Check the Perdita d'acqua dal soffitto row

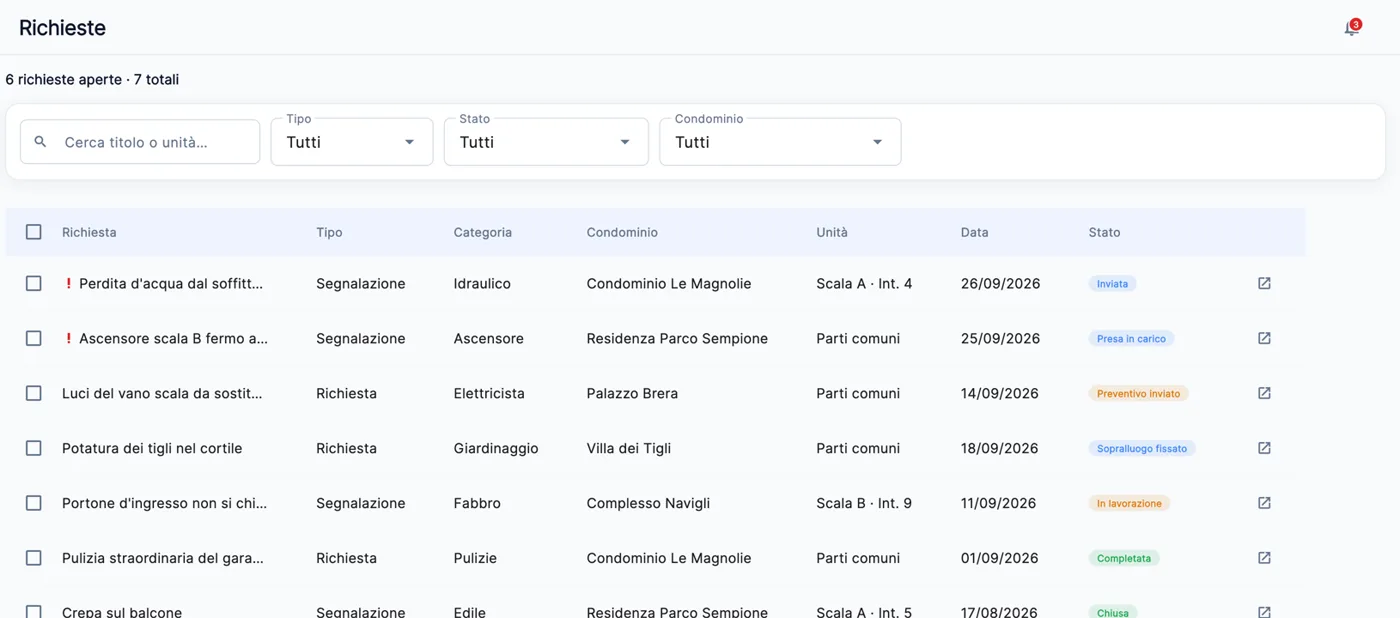pyautogui.click(x=33, y=283)
